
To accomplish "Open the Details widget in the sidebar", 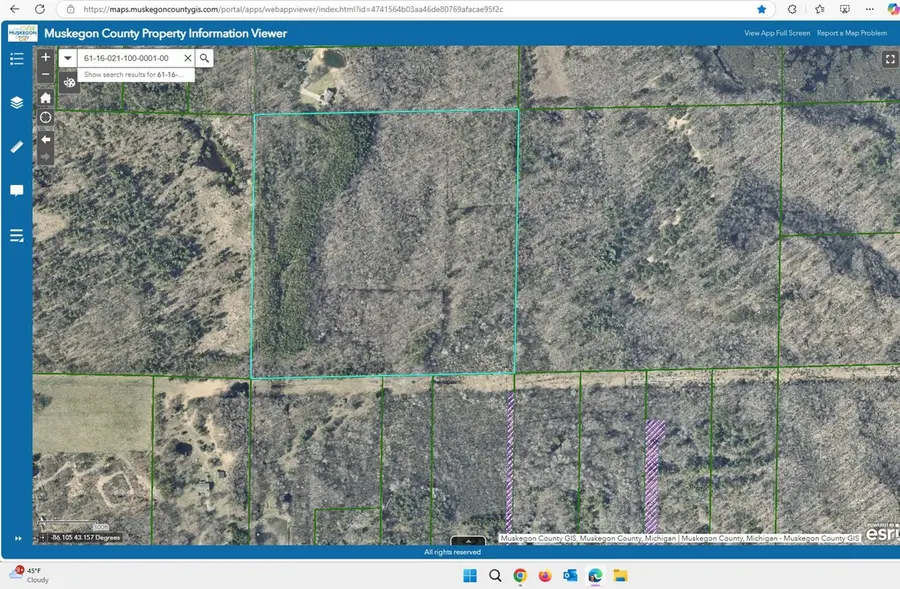I will [16, 235].
